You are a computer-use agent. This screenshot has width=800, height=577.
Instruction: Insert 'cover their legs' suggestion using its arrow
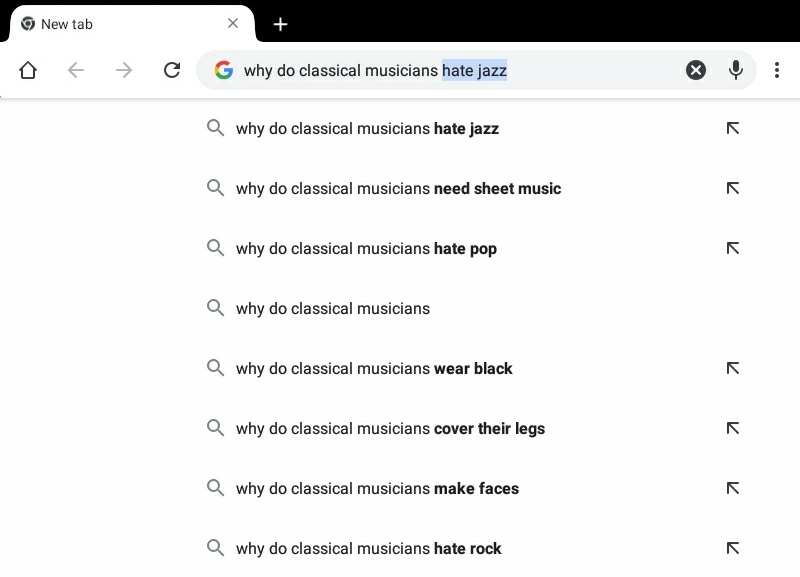pyautogui.click(x=733, y=428)
